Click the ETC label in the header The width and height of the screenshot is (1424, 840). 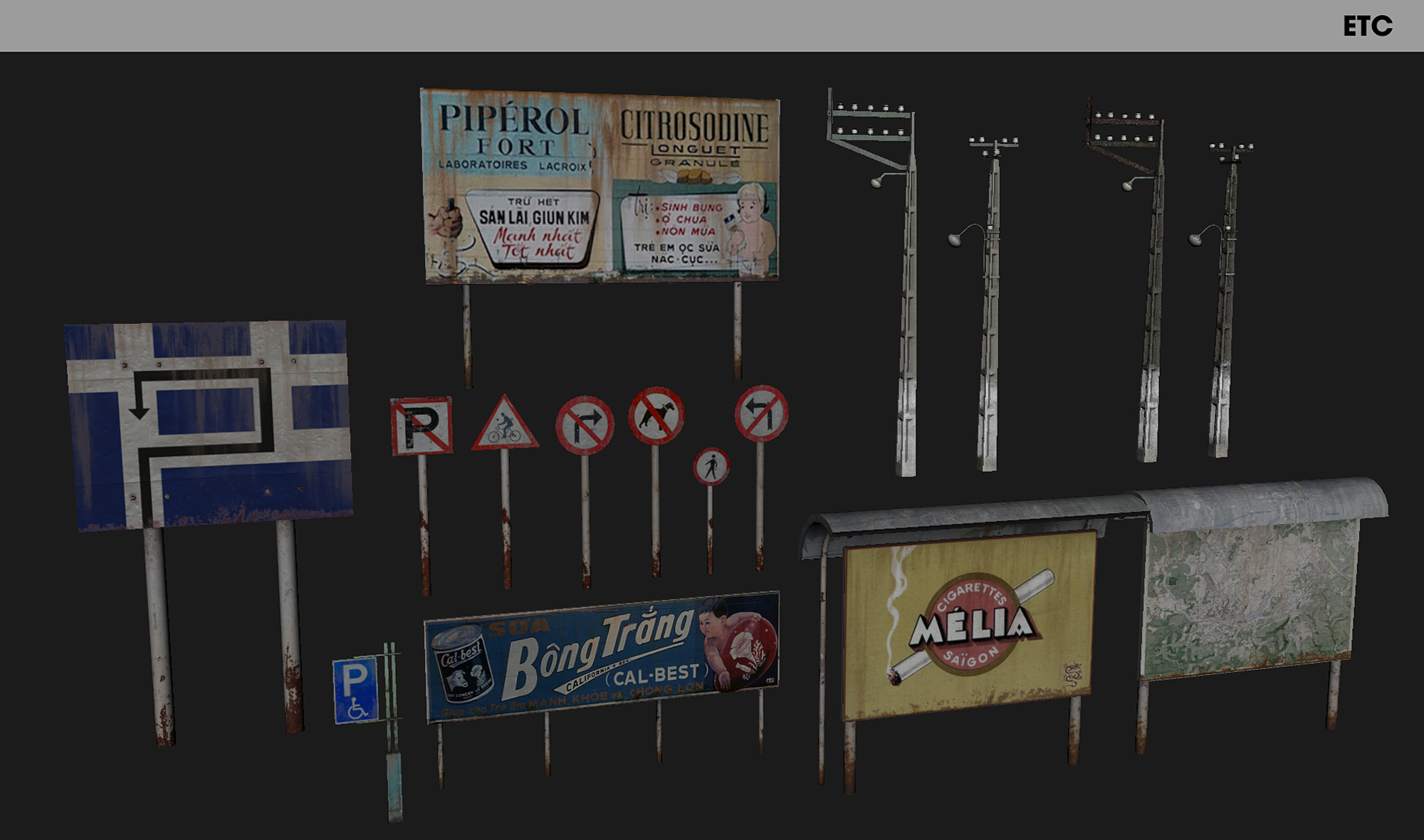1367,26
